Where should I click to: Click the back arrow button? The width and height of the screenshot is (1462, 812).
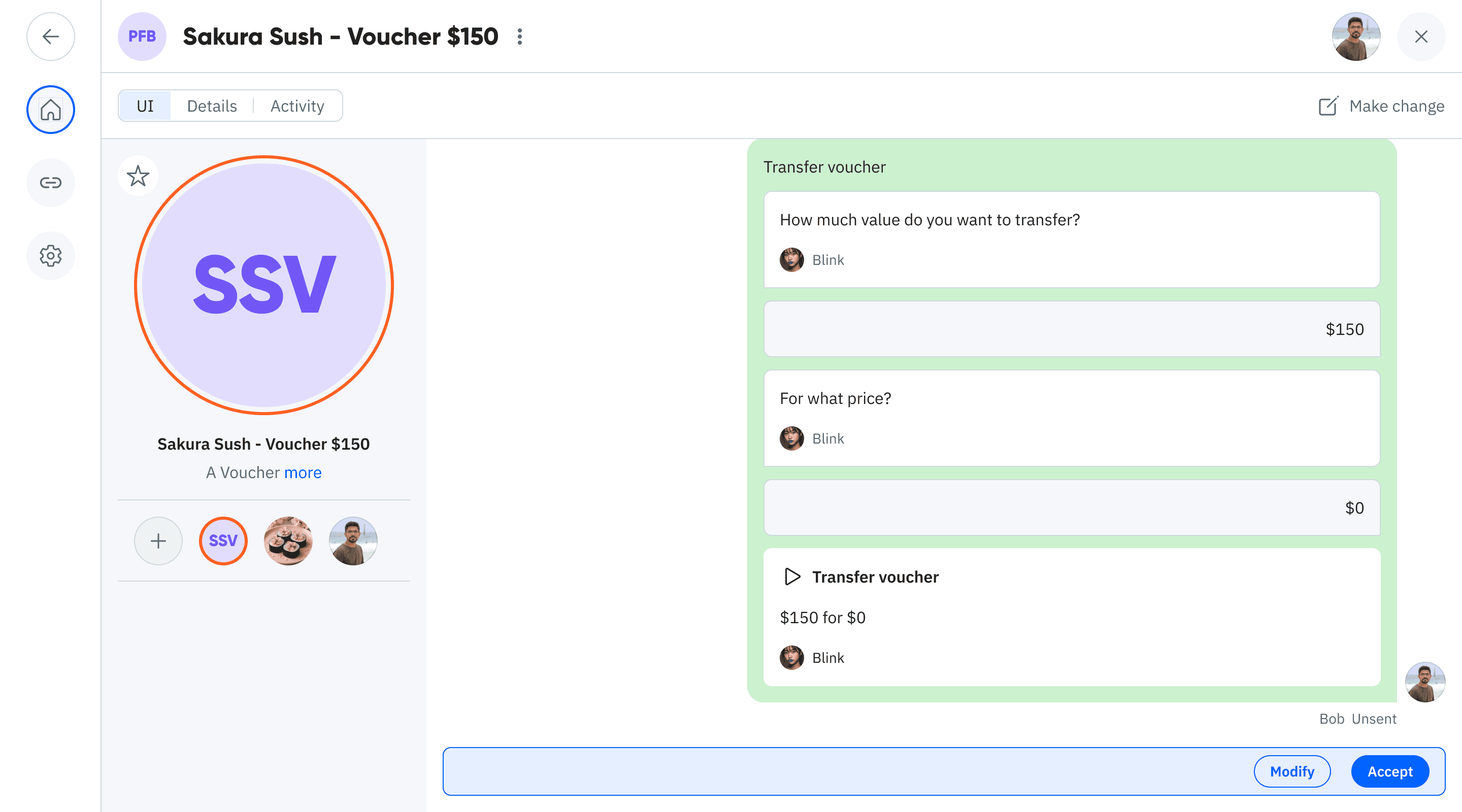[51, 37]
